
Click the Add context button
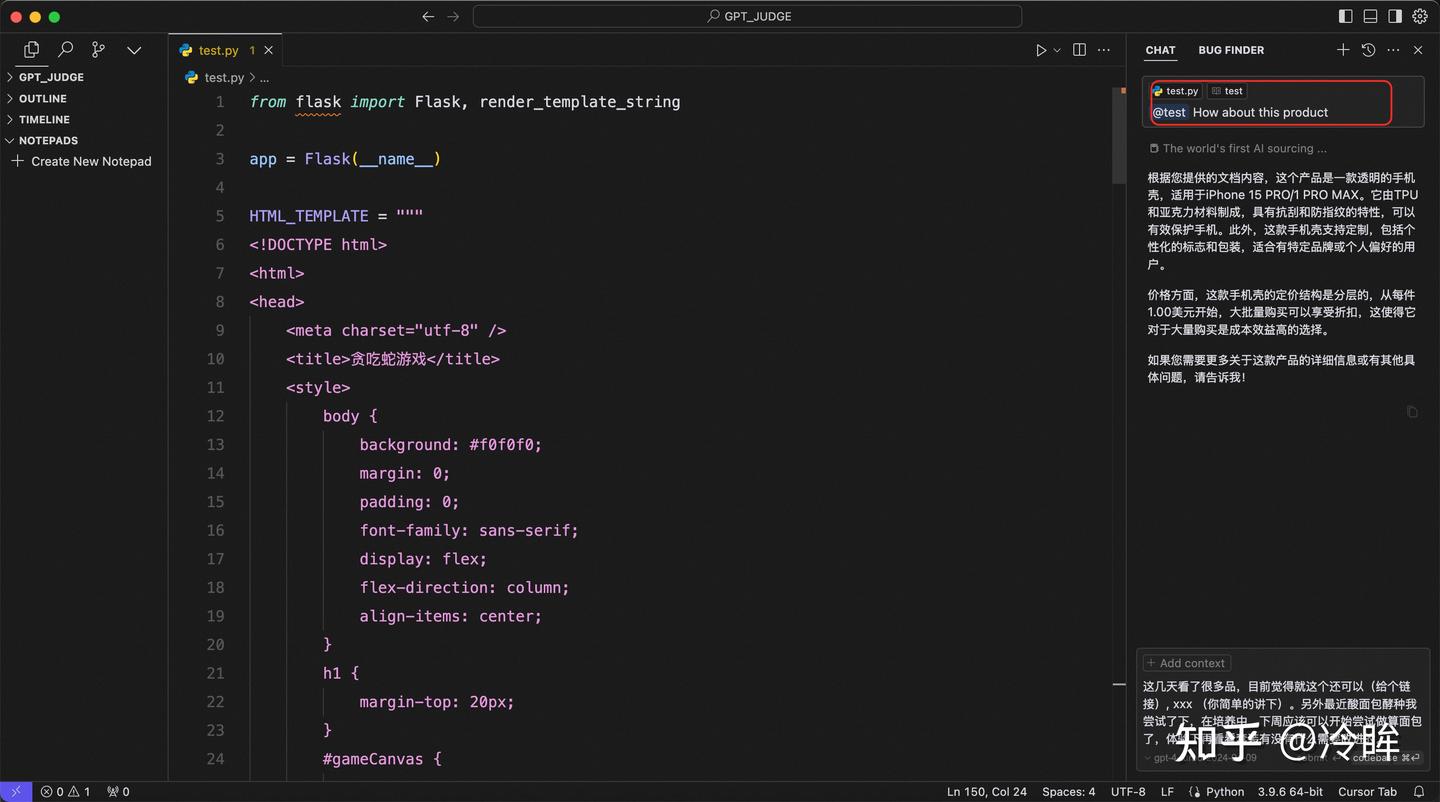pos(1186,662)
